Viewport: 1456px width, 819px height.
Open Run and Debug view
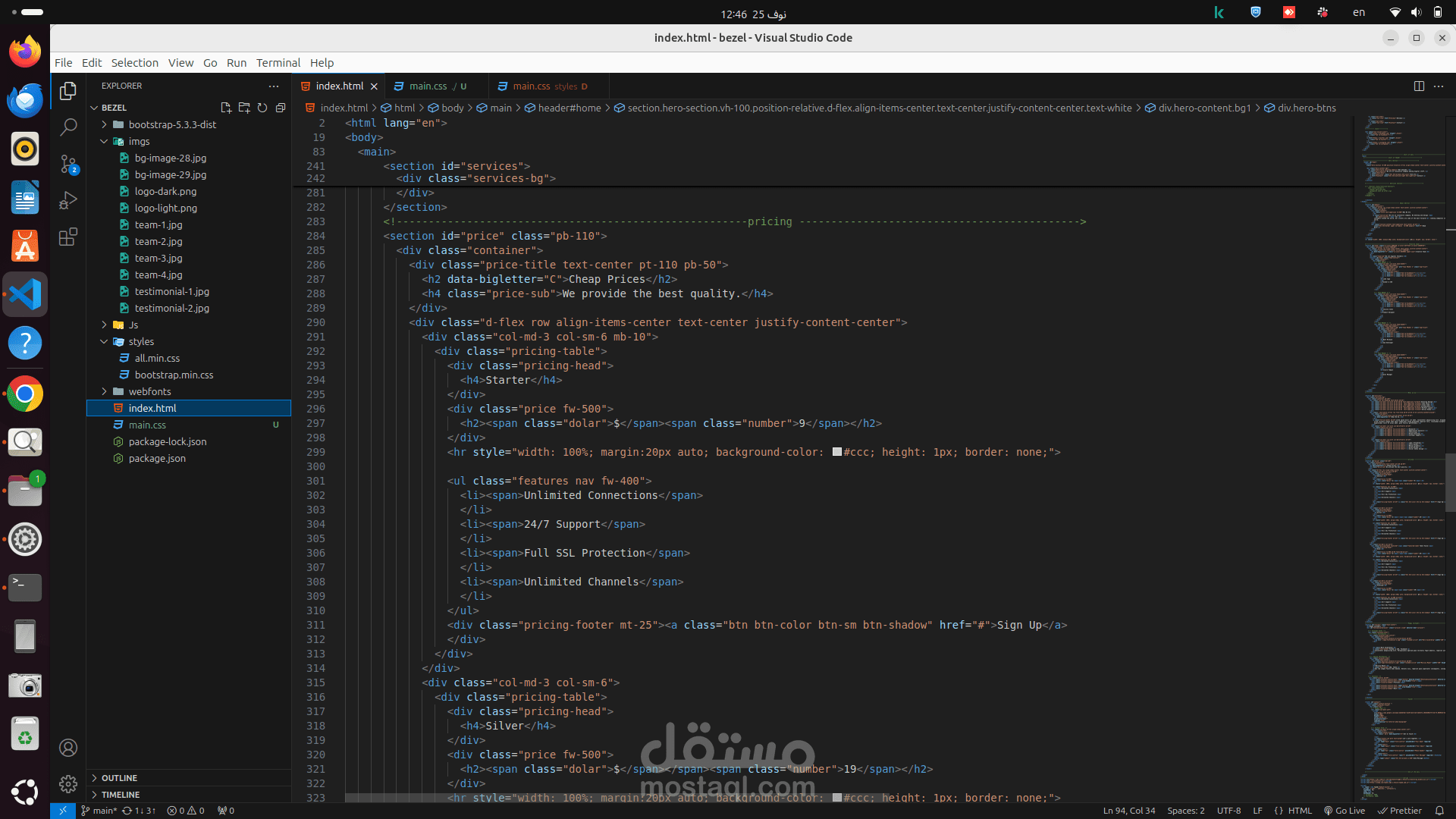(68, 200)
